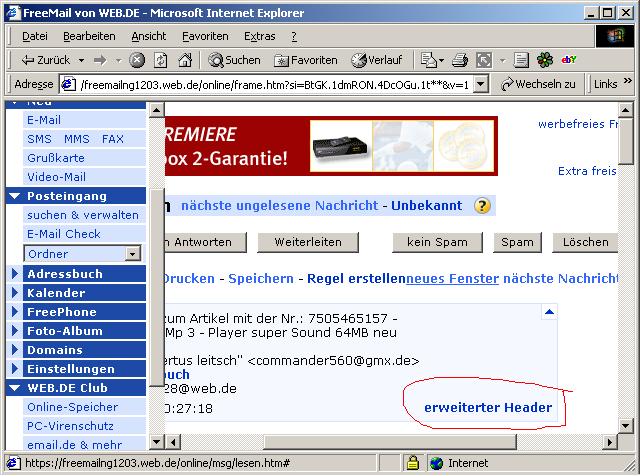This screenshot has height=476, width=640.
Task: Collapse header with blue up-arrow icon
Action: point(549,312)
